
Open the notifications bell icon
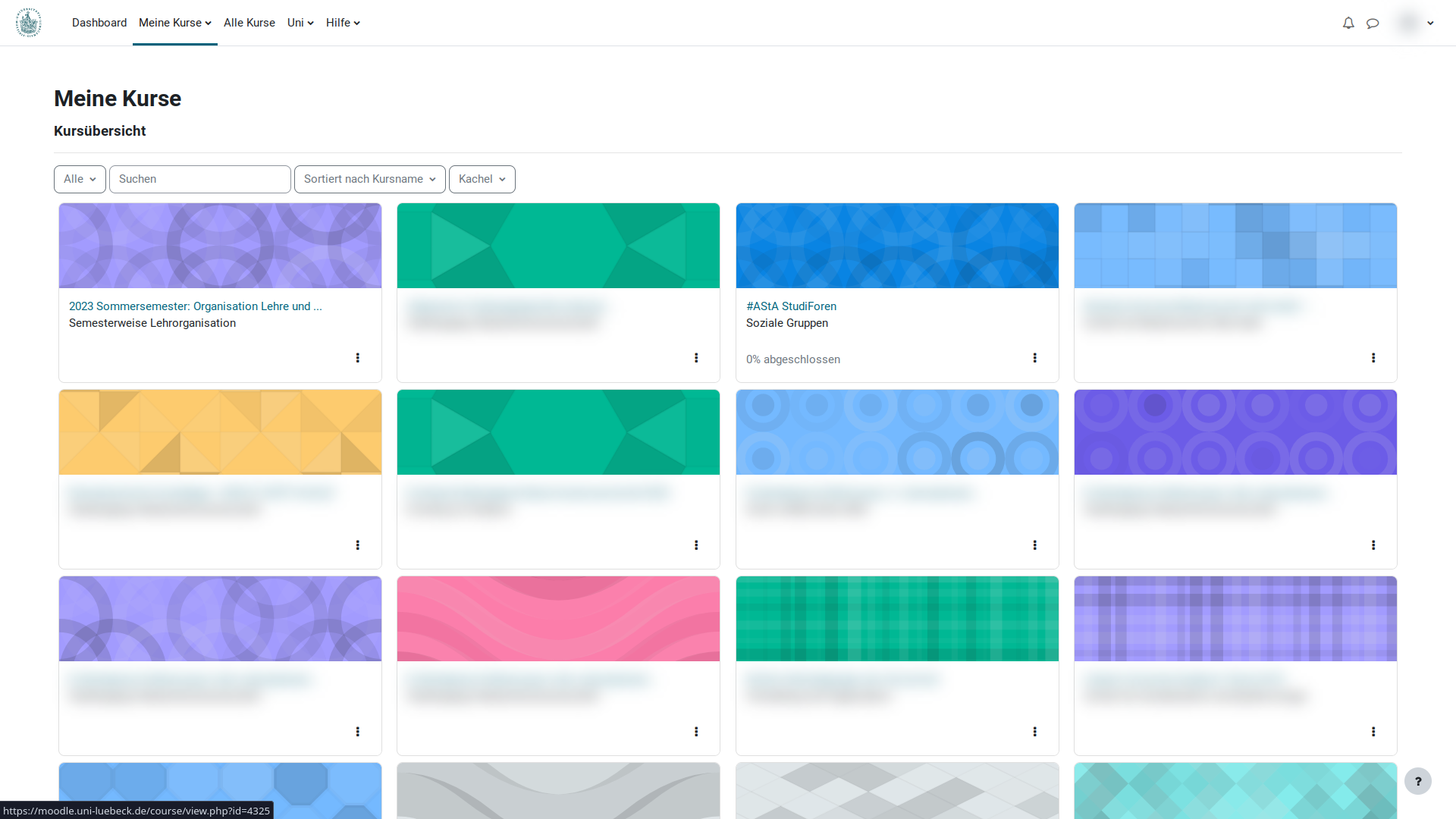click(1348, 23)
